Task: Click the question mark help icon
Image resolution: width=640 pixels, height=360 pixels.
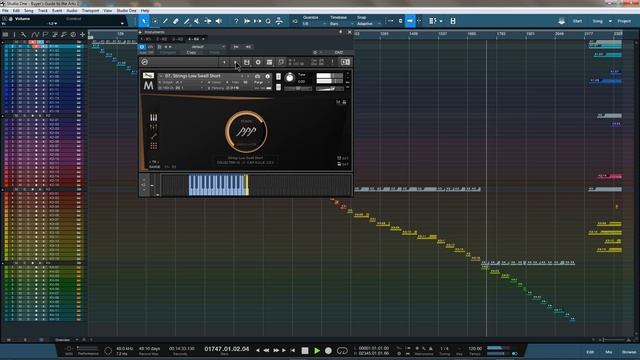Action: [x=236, y=21]
